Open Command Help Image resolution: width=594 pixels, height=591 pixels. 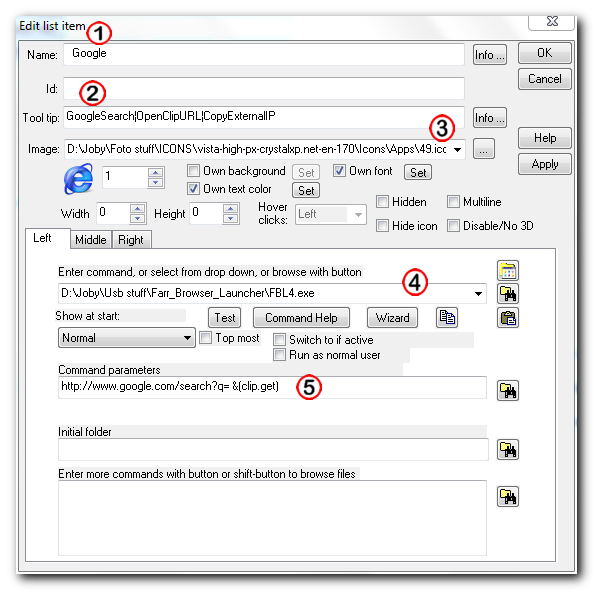[301, 317]
